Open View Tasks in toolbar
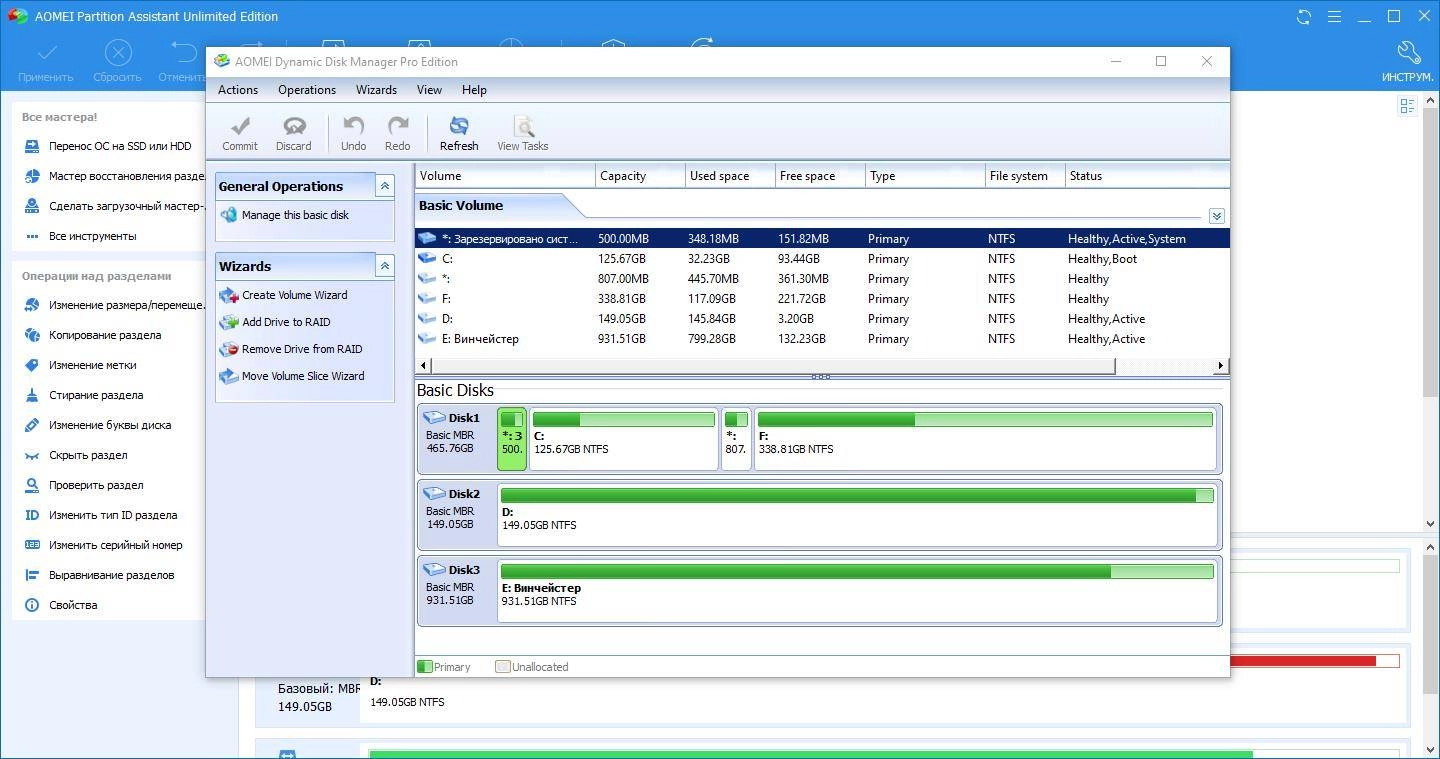 click(x=523, y=133)
